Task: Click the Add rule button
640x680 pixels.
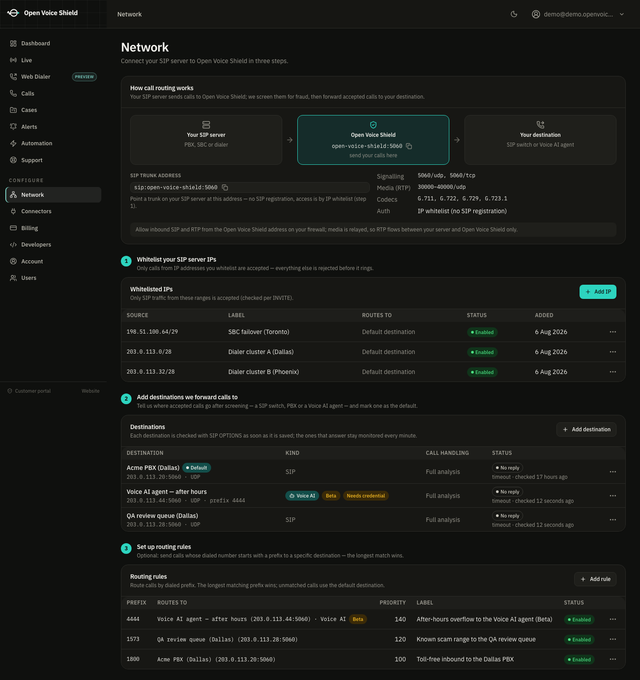Action: pos(595,579)
